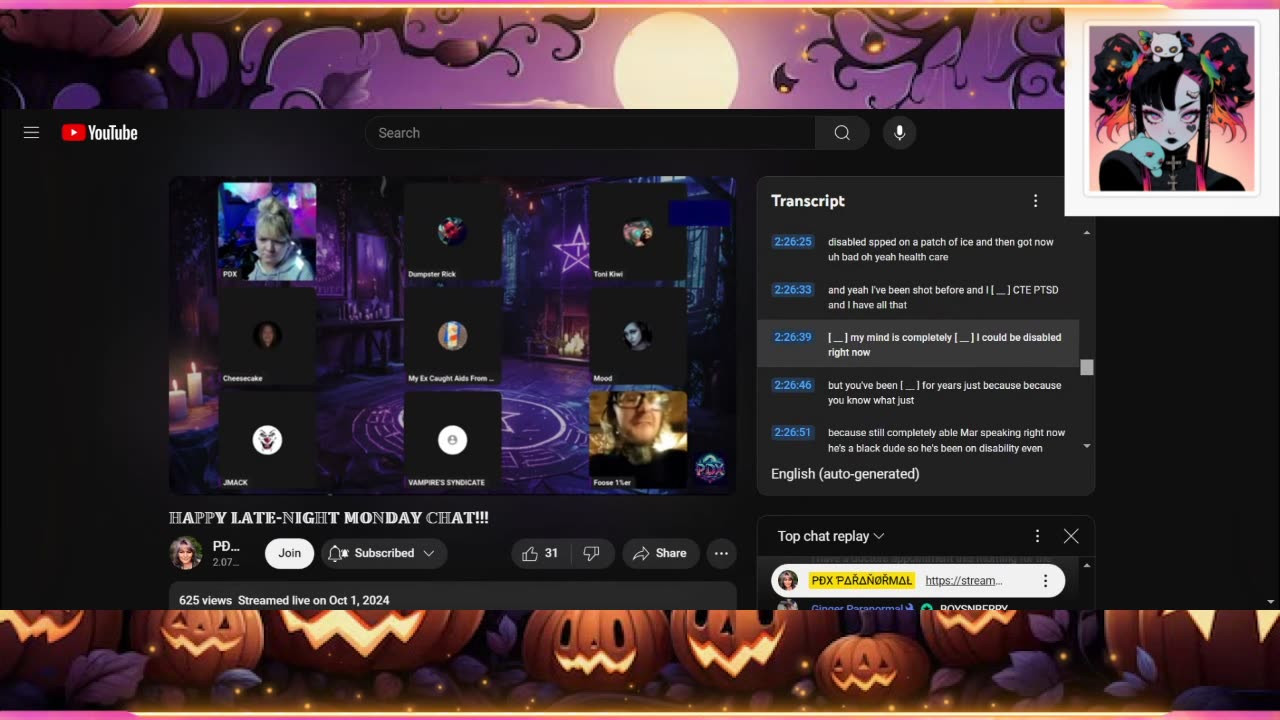Click the search magnifier button
This screenshot has height=720, width=1280.
842,133
